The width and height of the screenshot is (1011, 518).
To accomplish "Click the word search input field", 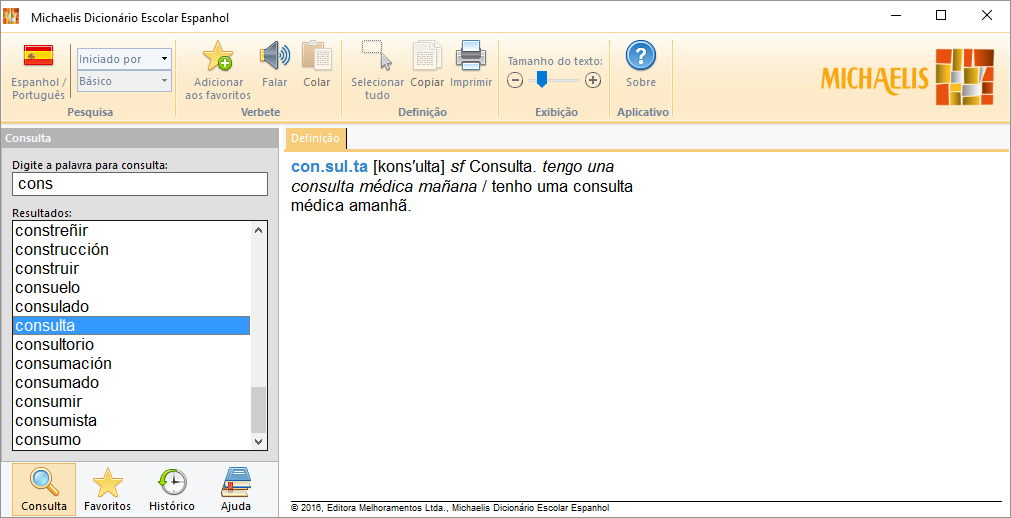I will 140,184.
